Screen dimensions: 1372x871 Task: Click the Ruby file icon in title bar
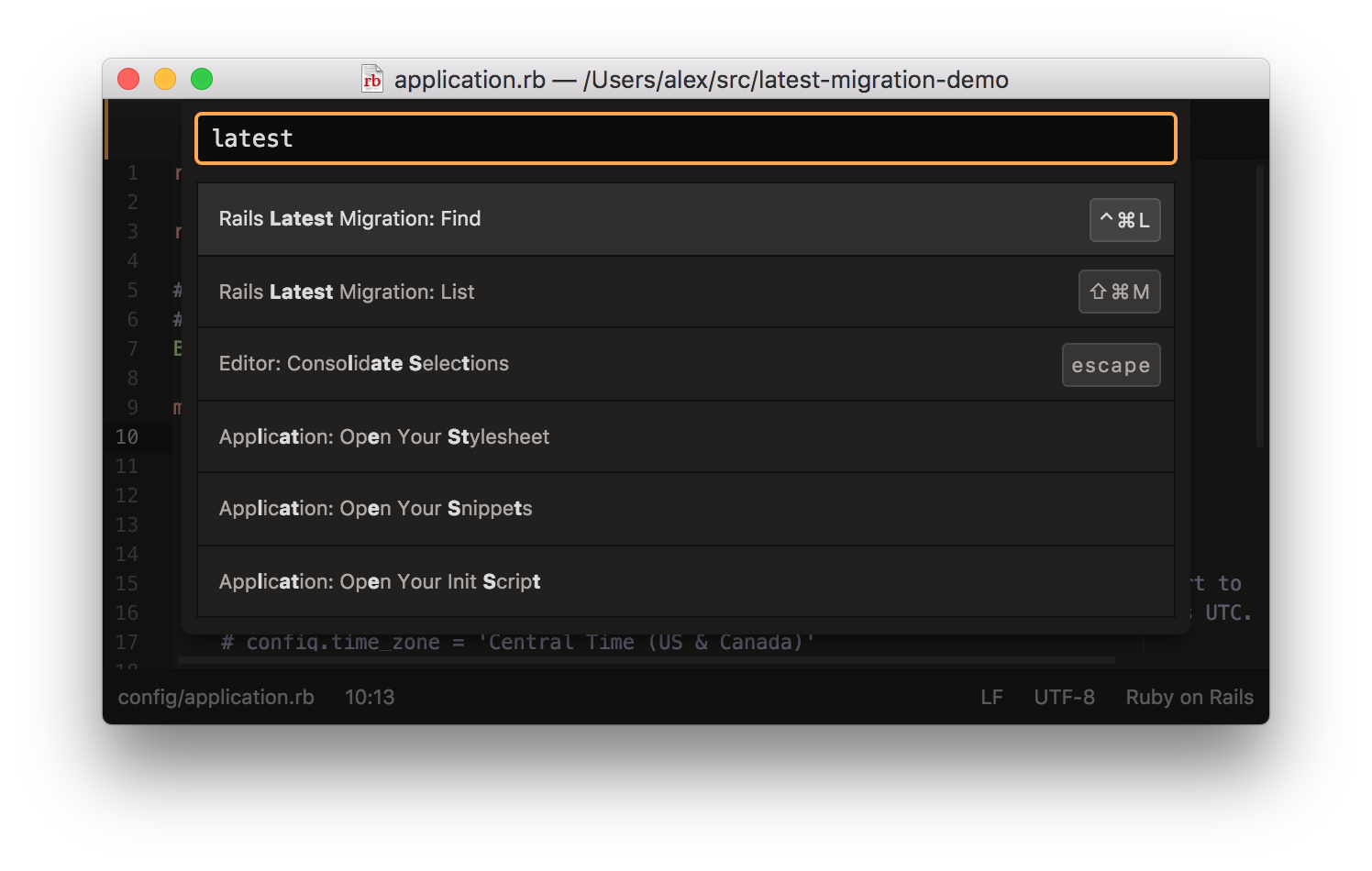(x=371, y=79)
